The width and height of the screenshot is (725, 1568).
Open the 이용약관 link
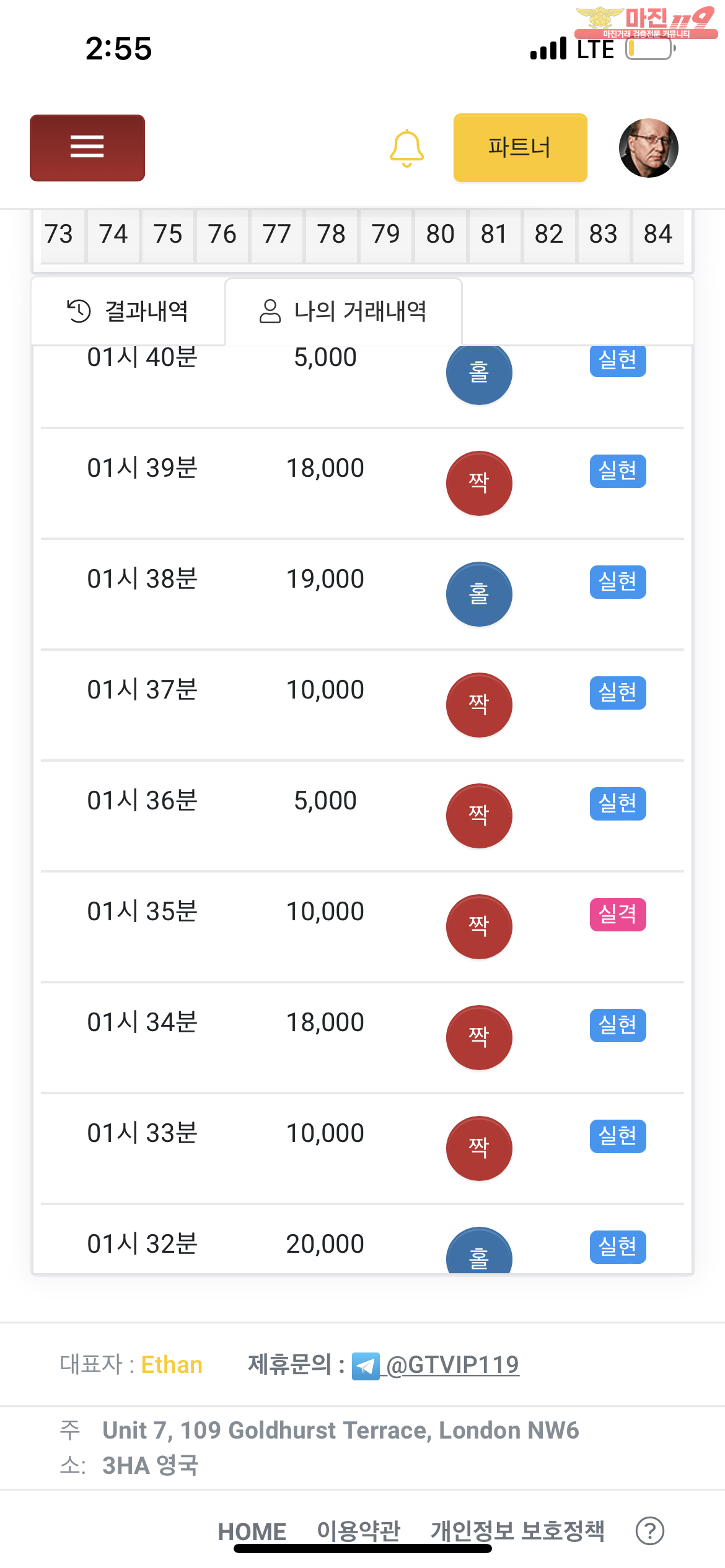[359, 1531]
